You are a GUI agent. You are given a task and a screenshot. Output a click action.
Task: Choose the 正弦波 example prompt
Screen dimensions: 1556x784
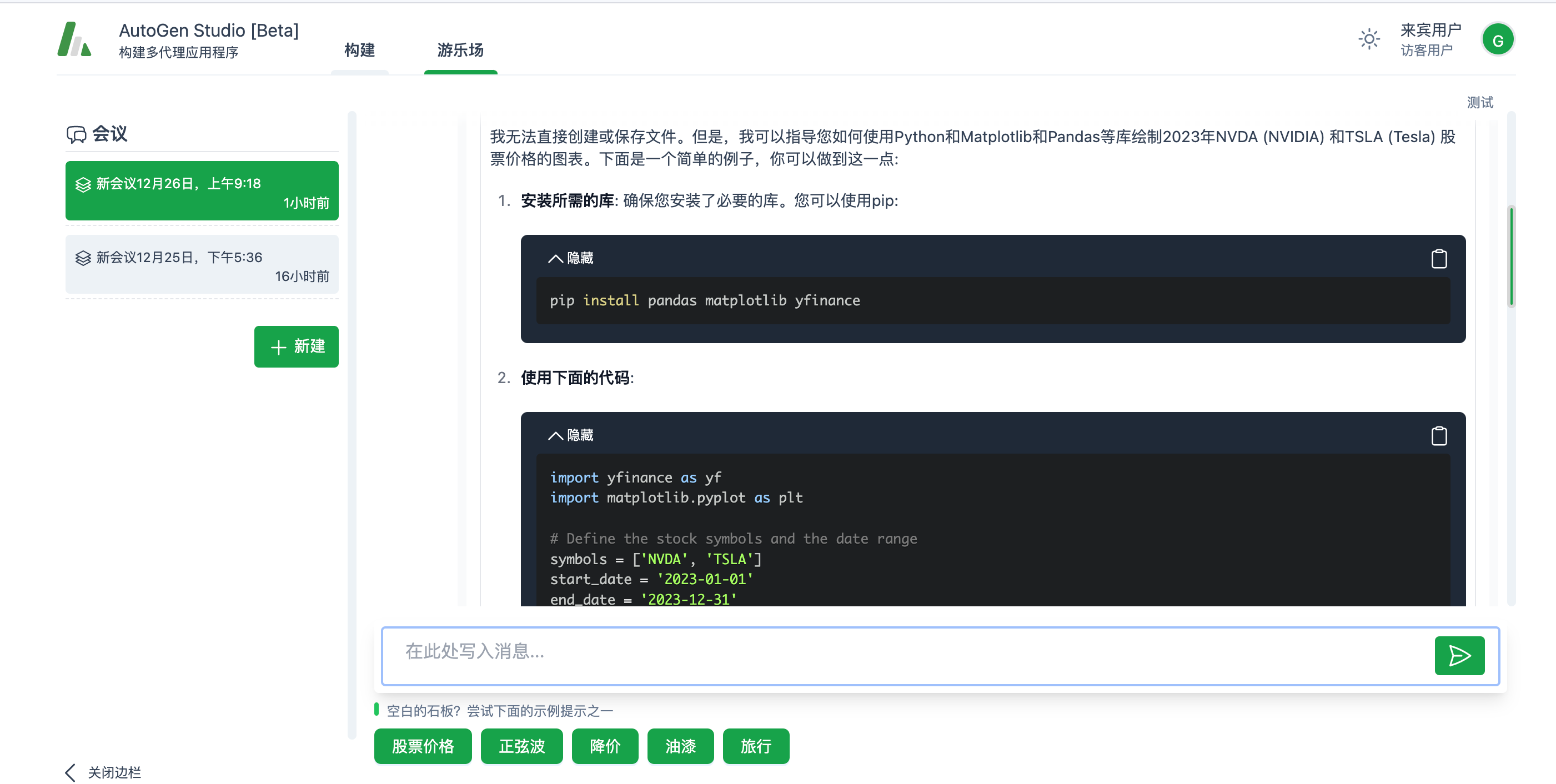tap(521, 746)
